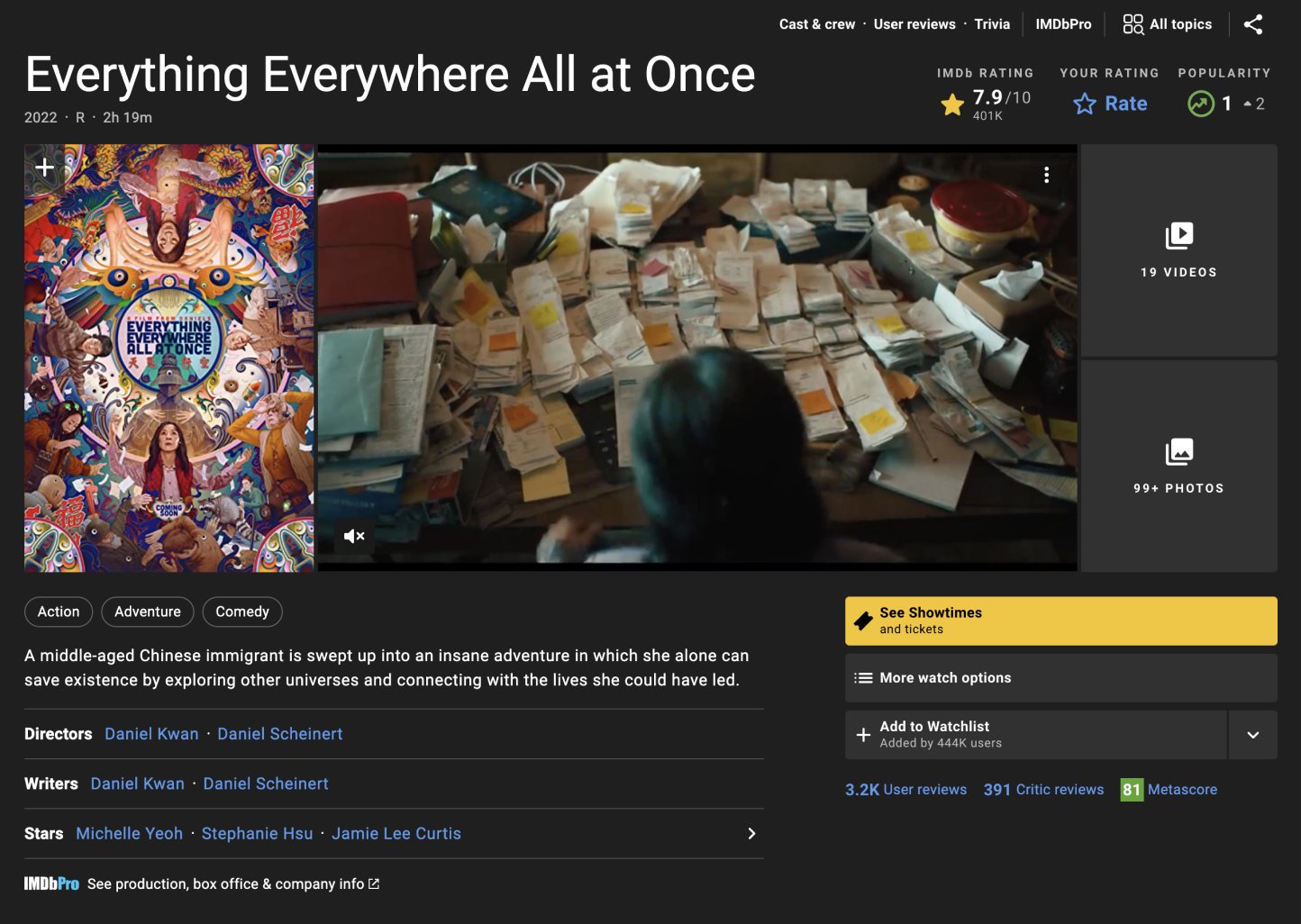Expand the Stars row chevron
This screenshot has height=924, width=1301.
coord(751,834)
